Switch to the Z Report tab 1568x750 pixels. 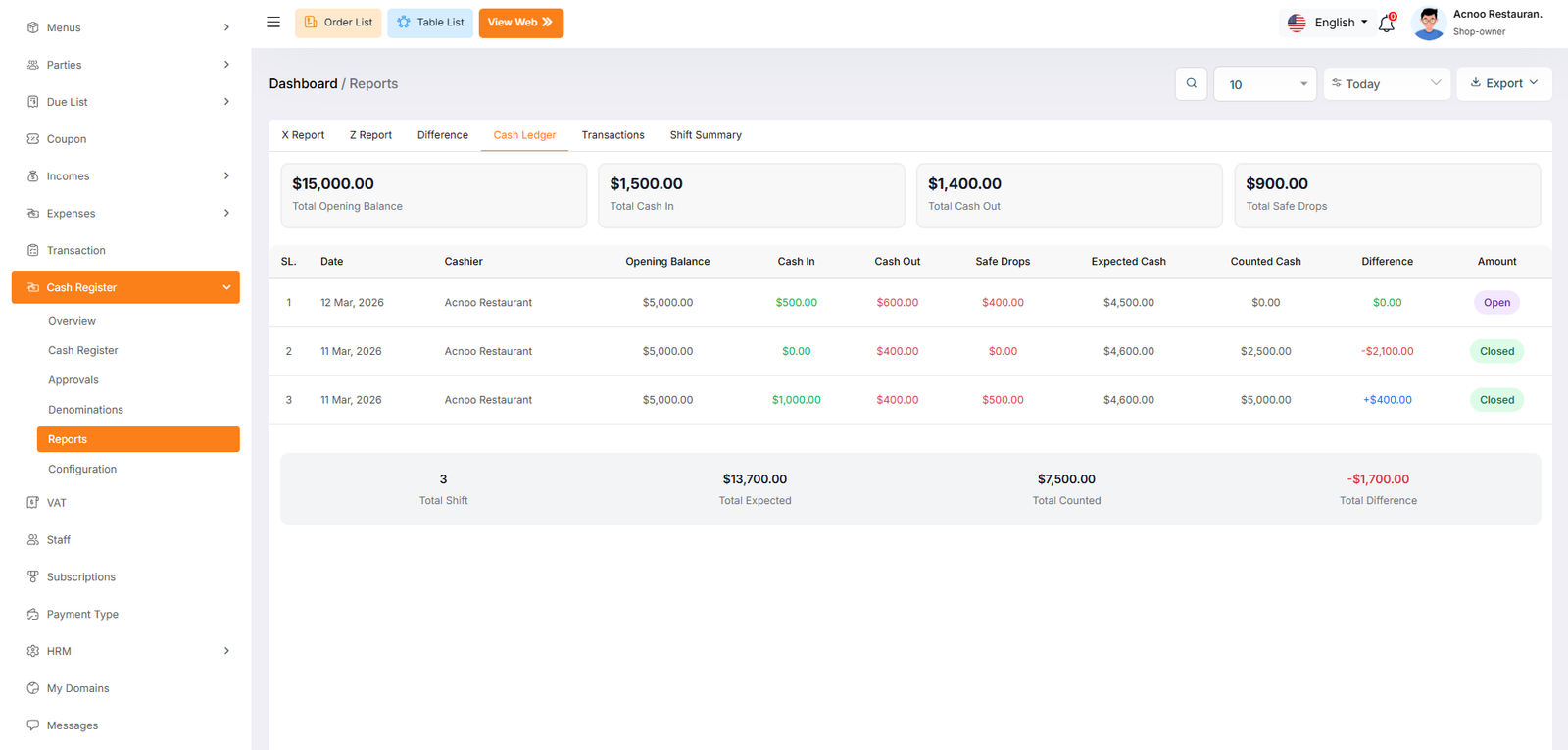[x=370, y=135]
